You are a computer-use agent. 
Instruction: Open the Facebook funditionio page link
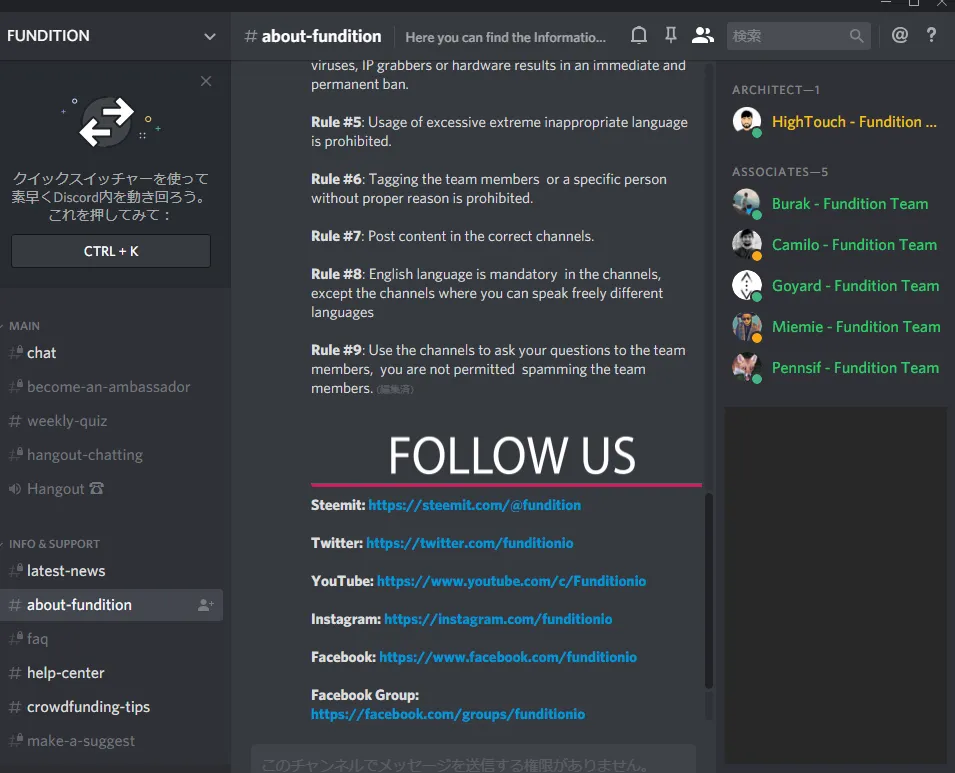pos(508,657)
